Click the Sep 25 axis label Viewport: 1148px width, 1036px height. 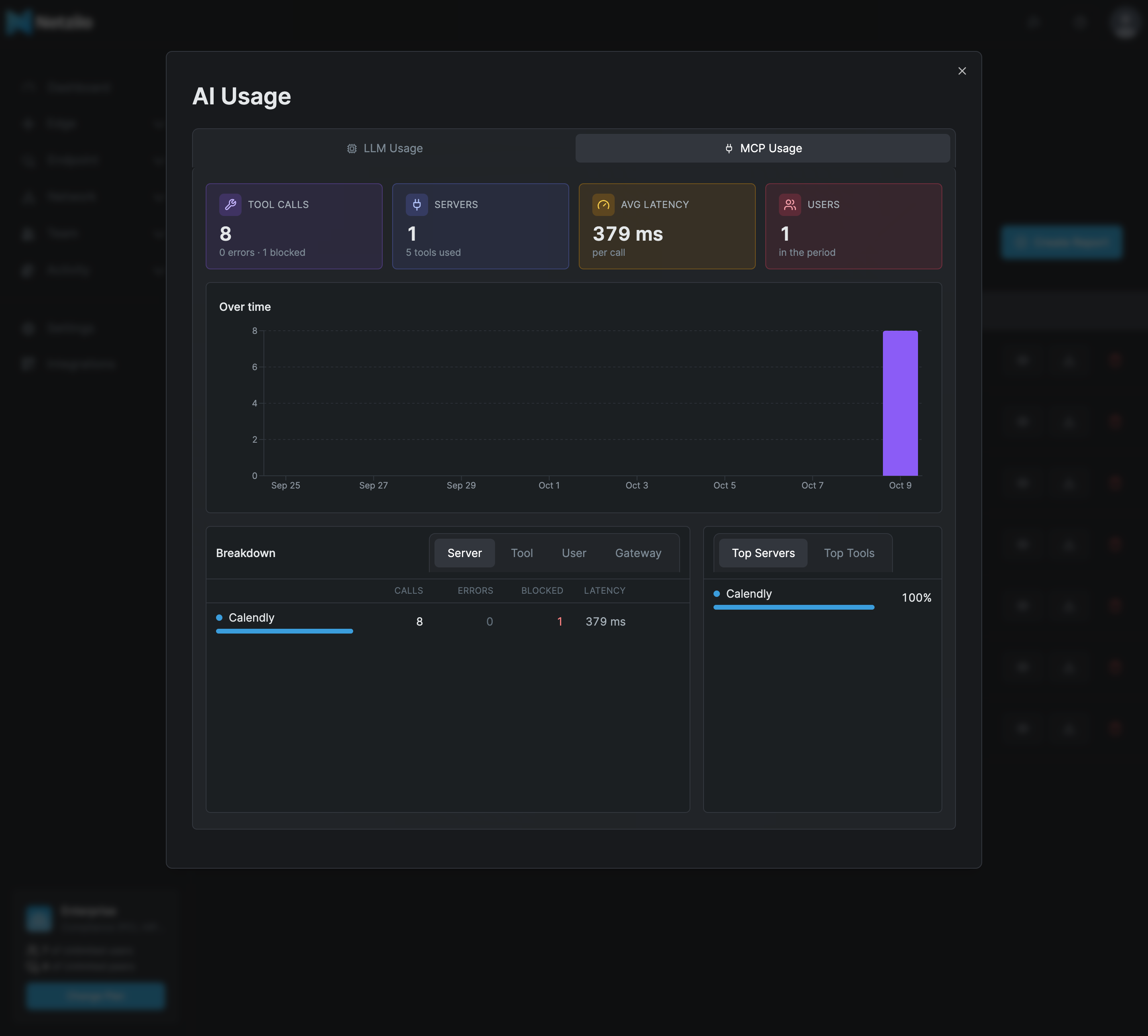[x=285, y=485]
